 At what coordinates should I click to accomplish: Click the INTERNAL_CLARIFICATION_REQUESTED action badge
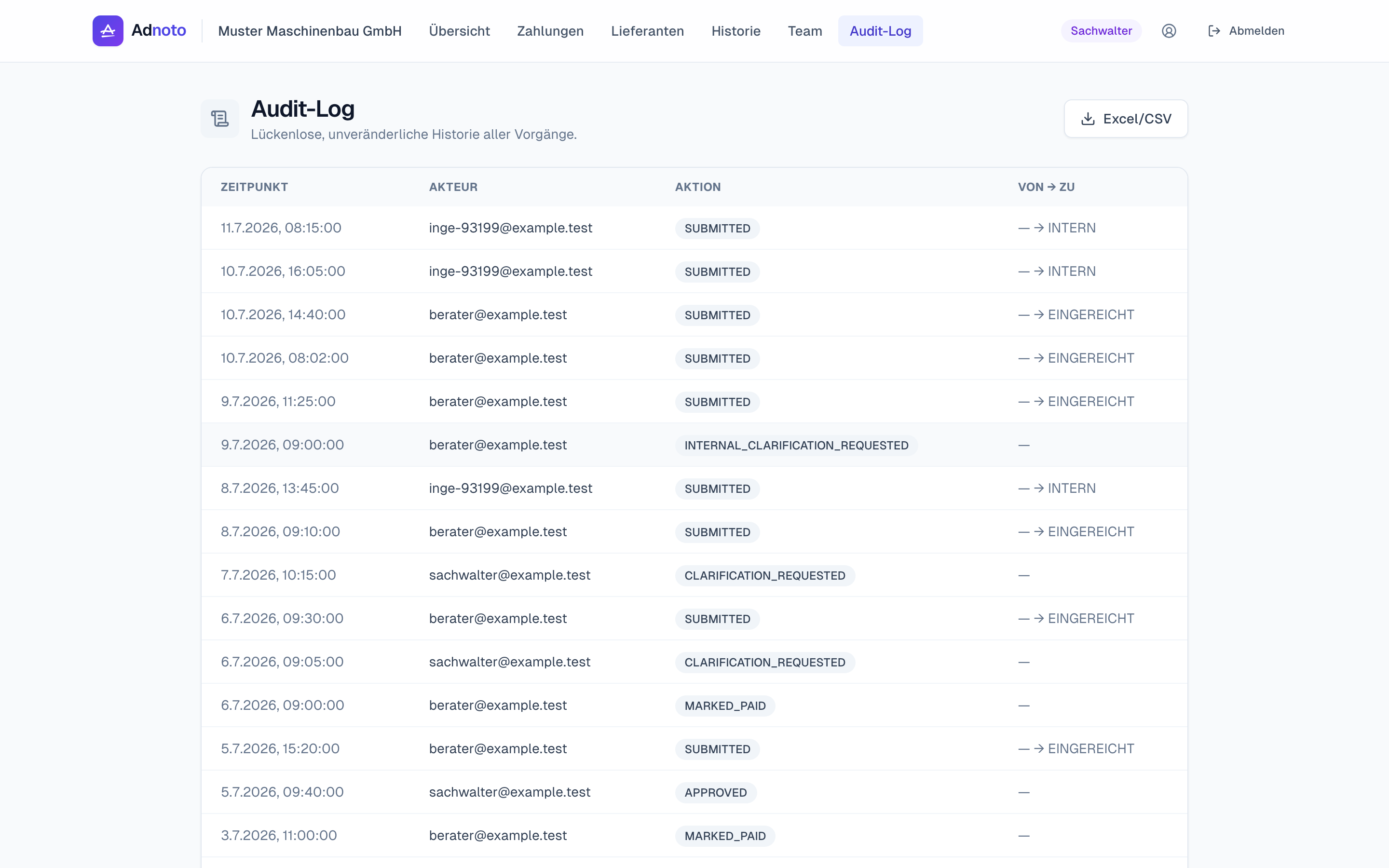tap(796, 446)
